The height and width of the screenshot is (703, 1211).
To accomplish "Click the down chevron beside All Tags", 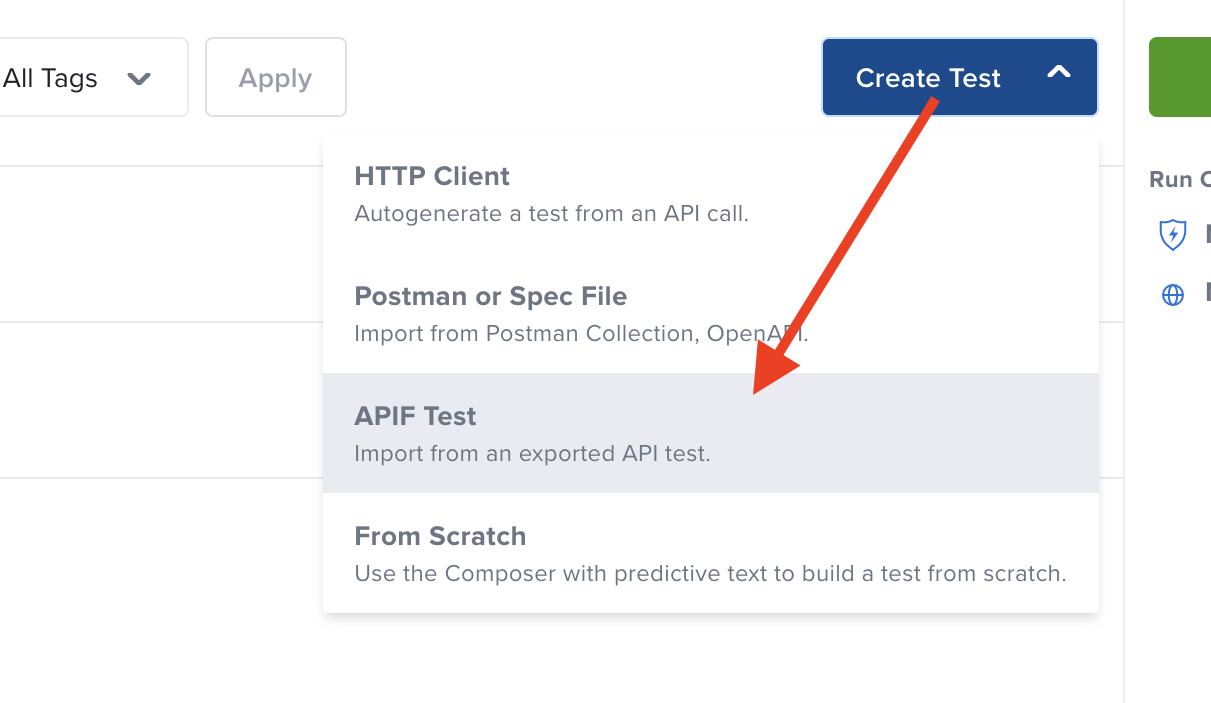I will (139, 78).
